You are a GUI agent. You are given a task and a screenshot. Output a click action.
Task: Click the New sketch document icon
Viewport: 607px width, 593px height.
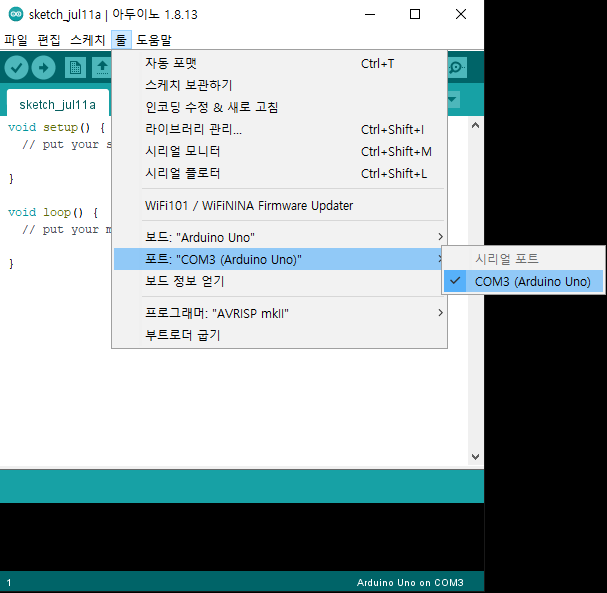tap(75, 68)
